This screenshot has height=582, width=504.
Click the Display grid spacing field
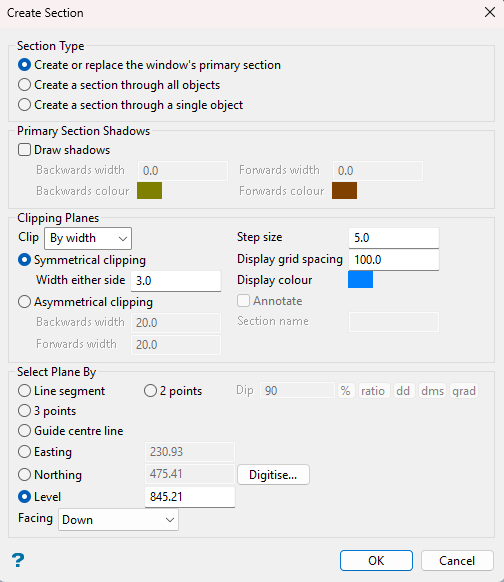click(394, 259)
